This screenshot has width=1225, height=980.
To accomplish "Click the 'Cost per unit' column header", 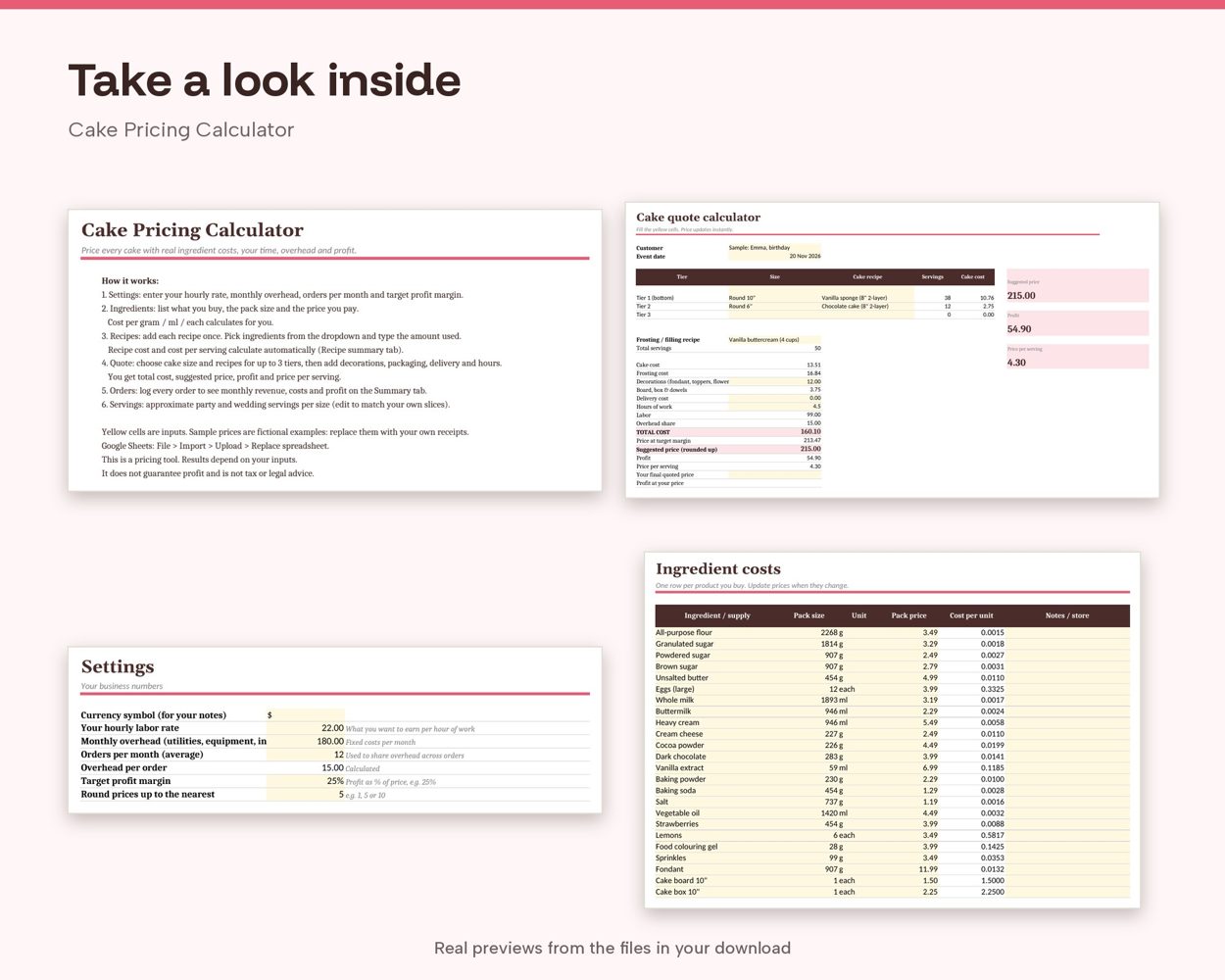I will 971,615.
